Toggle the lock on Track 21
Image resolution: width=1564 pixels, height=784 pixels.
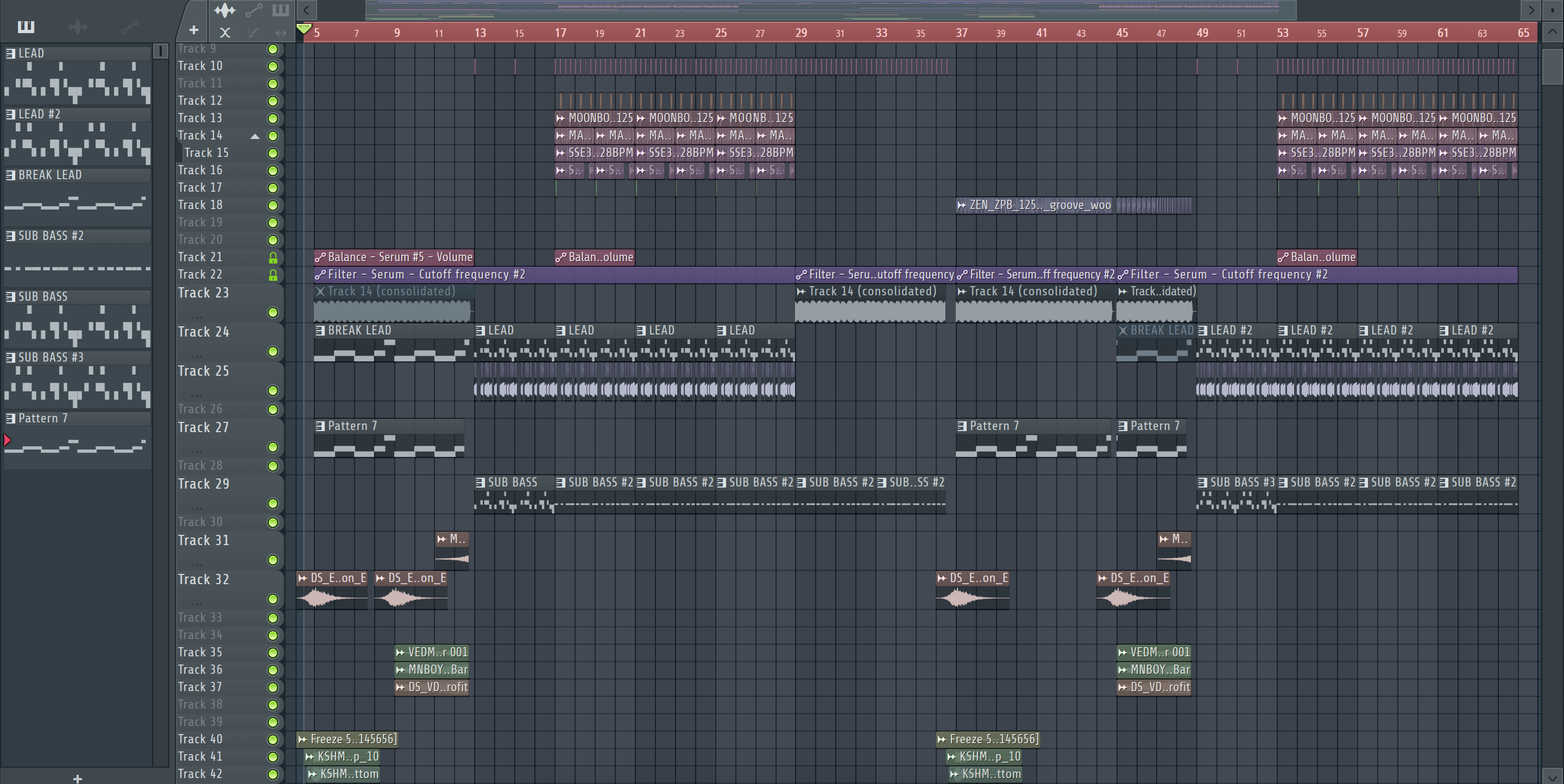273,258
